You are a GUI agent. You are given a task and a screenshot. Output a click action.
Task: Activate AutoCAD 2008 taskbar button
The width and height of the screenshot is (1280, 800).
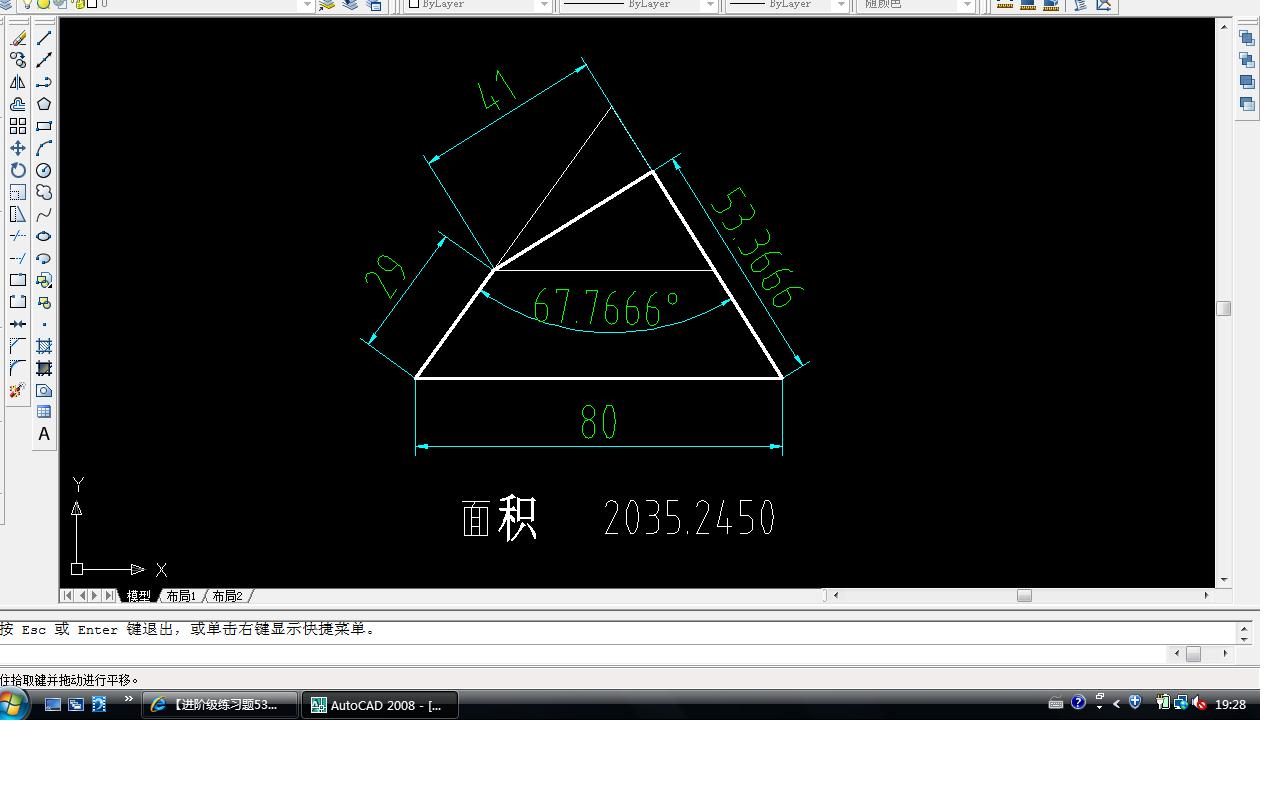380,705
